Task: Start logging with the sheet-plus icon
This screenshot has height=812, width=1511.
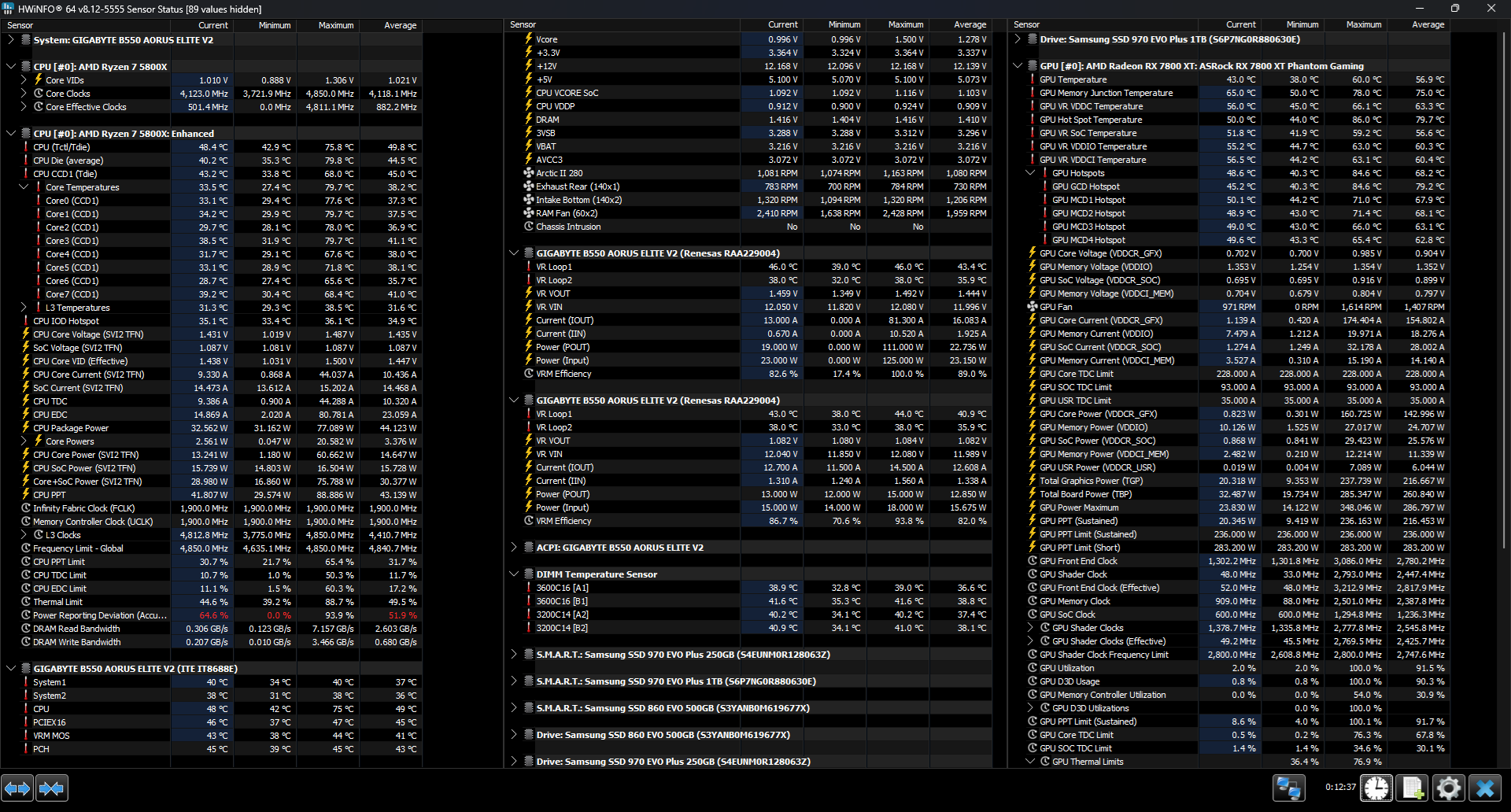Action: [1413, 788]
